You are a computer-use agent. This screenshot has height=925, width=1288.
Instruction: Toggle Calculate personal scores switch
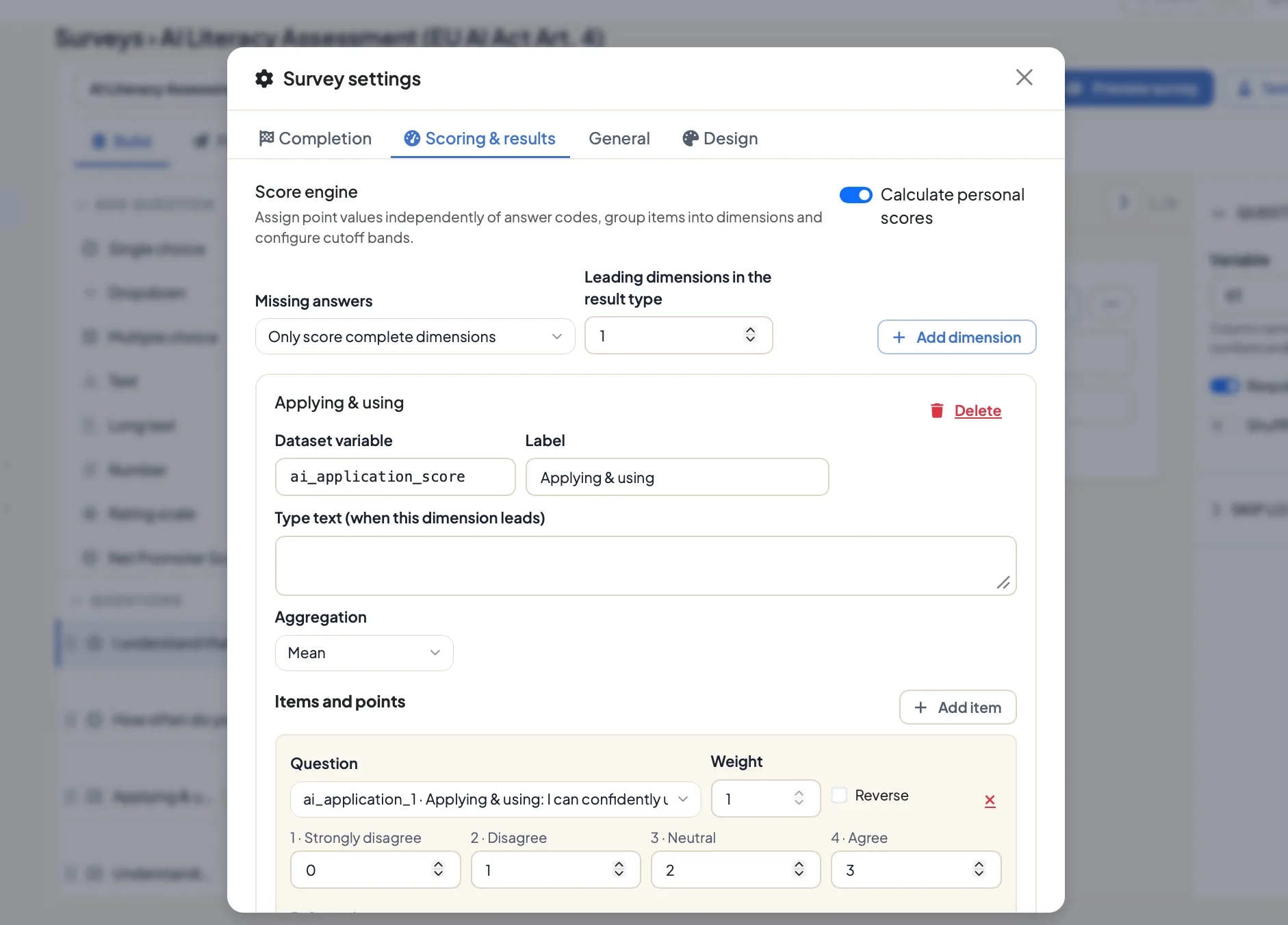(855, 195)
